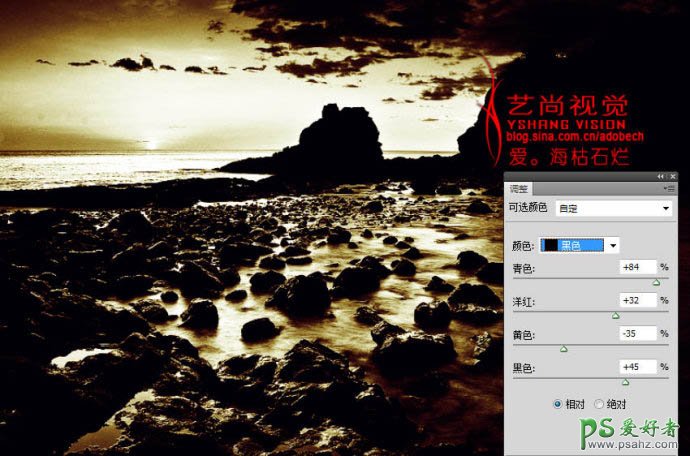The height and width of the screenshot is (456, 690).
Task: Expand the 颜色 dropdown set to 黑色
Action: click(581, 245)
